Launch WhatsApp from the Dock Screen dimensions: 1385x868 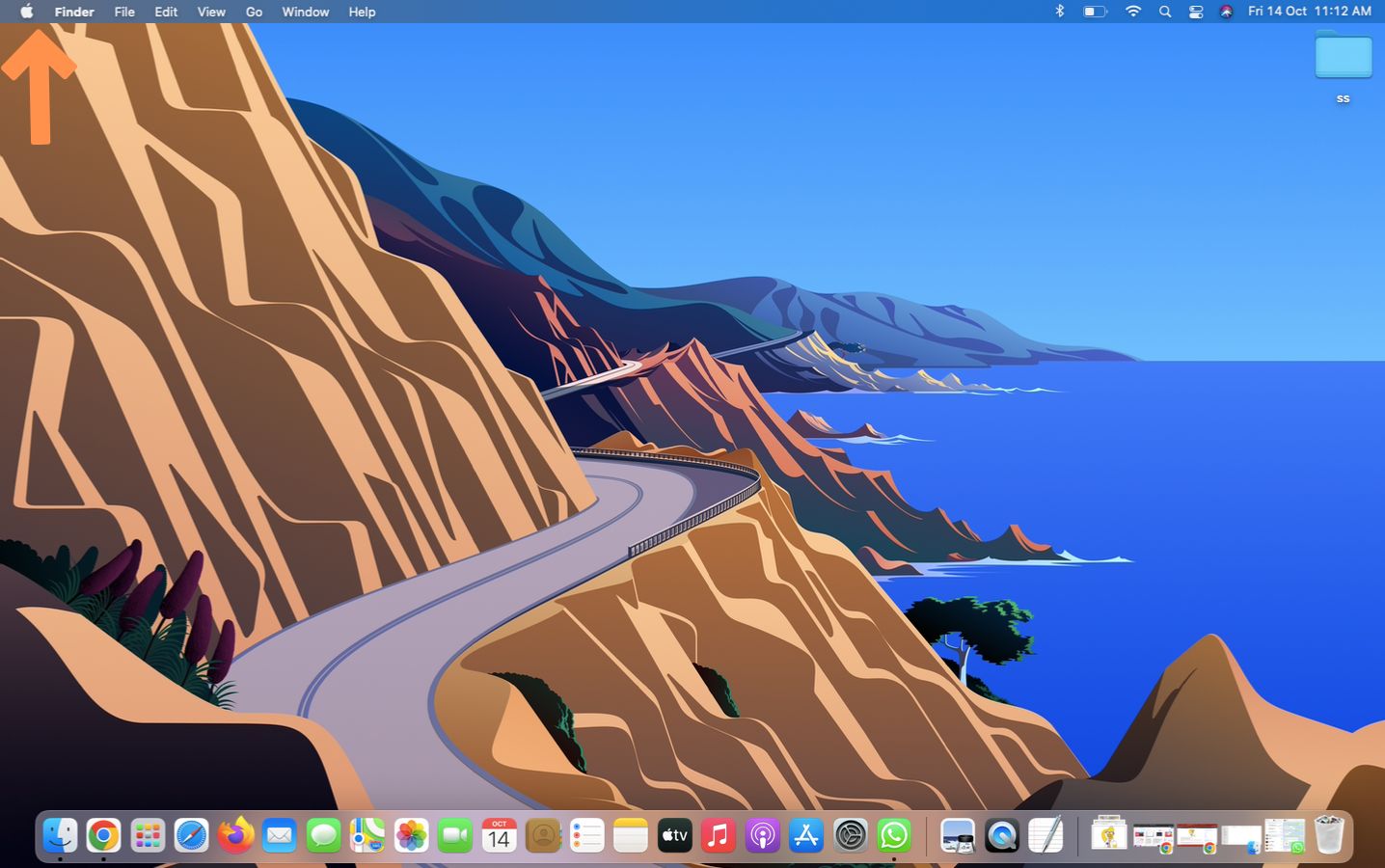[894, 835]
